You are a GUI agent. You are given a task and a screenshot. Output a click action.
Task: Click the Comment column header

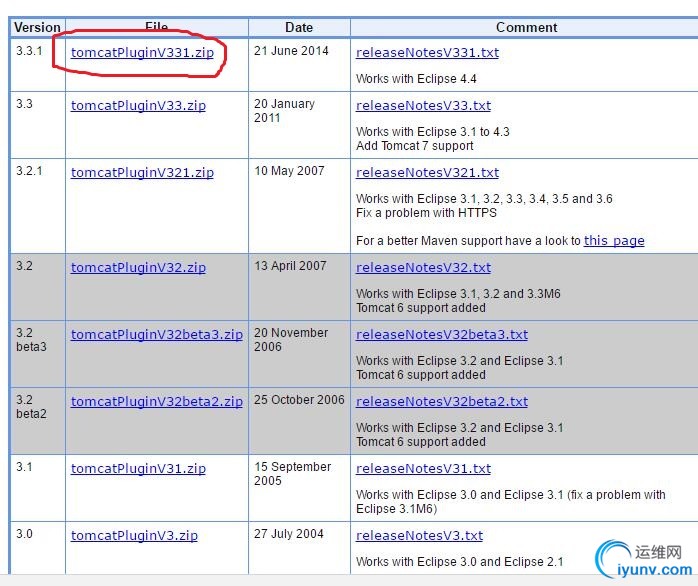pyautogui.click(x=527, y=28)
